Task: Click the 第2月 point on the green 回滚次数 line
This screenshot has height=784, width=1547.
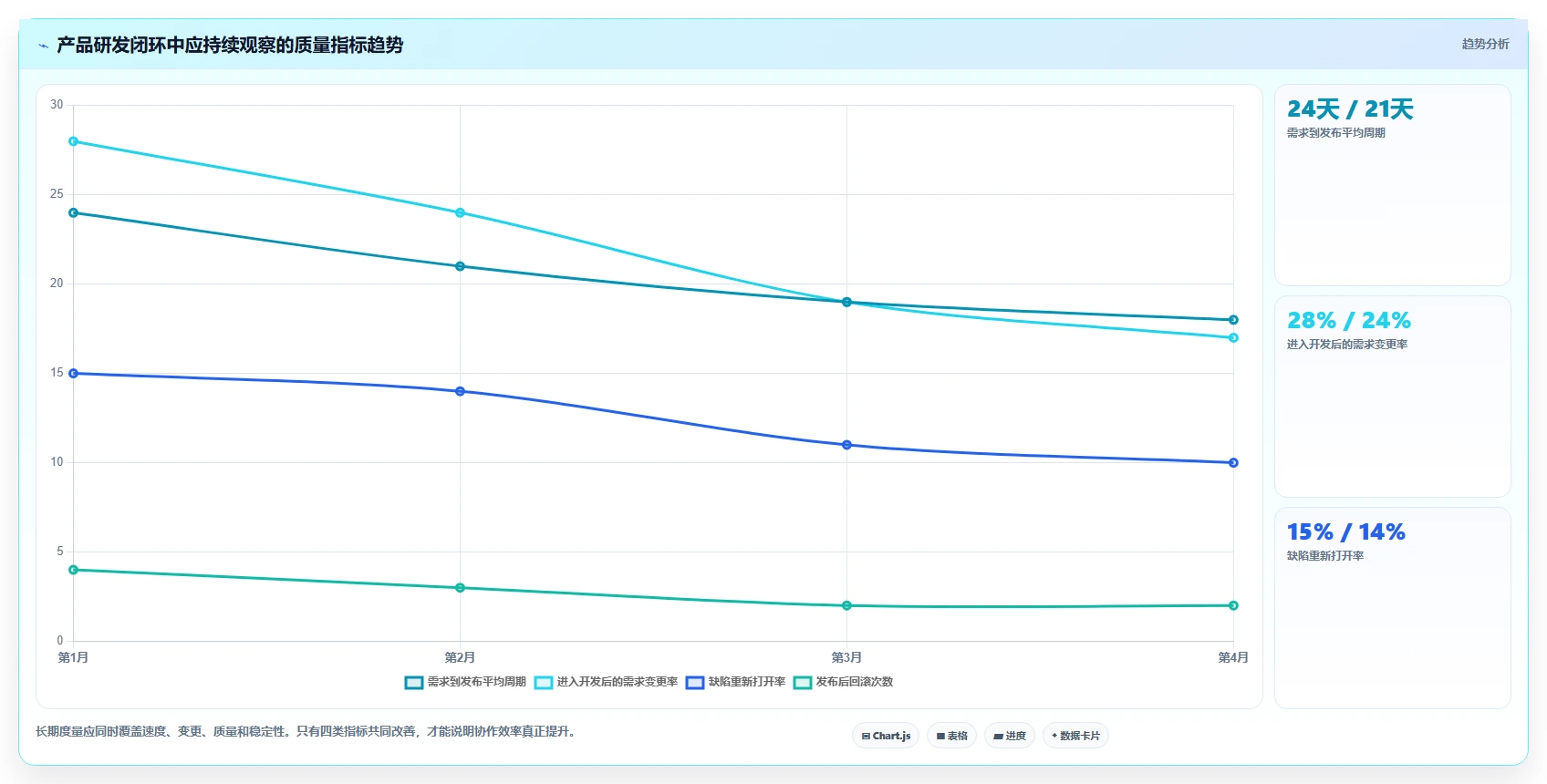Action: [460, 588]
